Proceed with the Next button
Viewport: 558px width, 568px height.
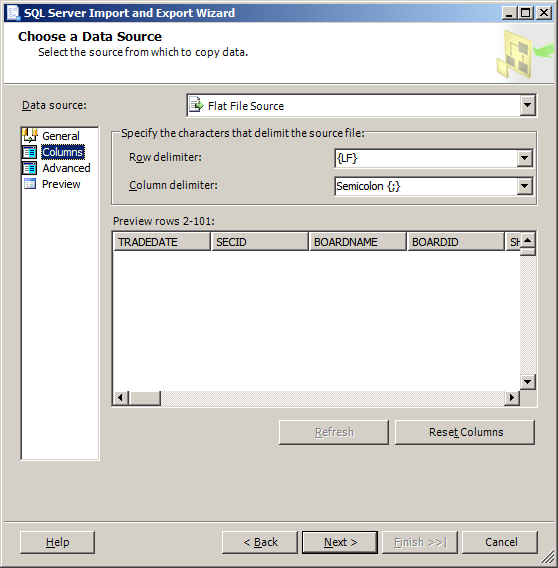pos(340,542)
